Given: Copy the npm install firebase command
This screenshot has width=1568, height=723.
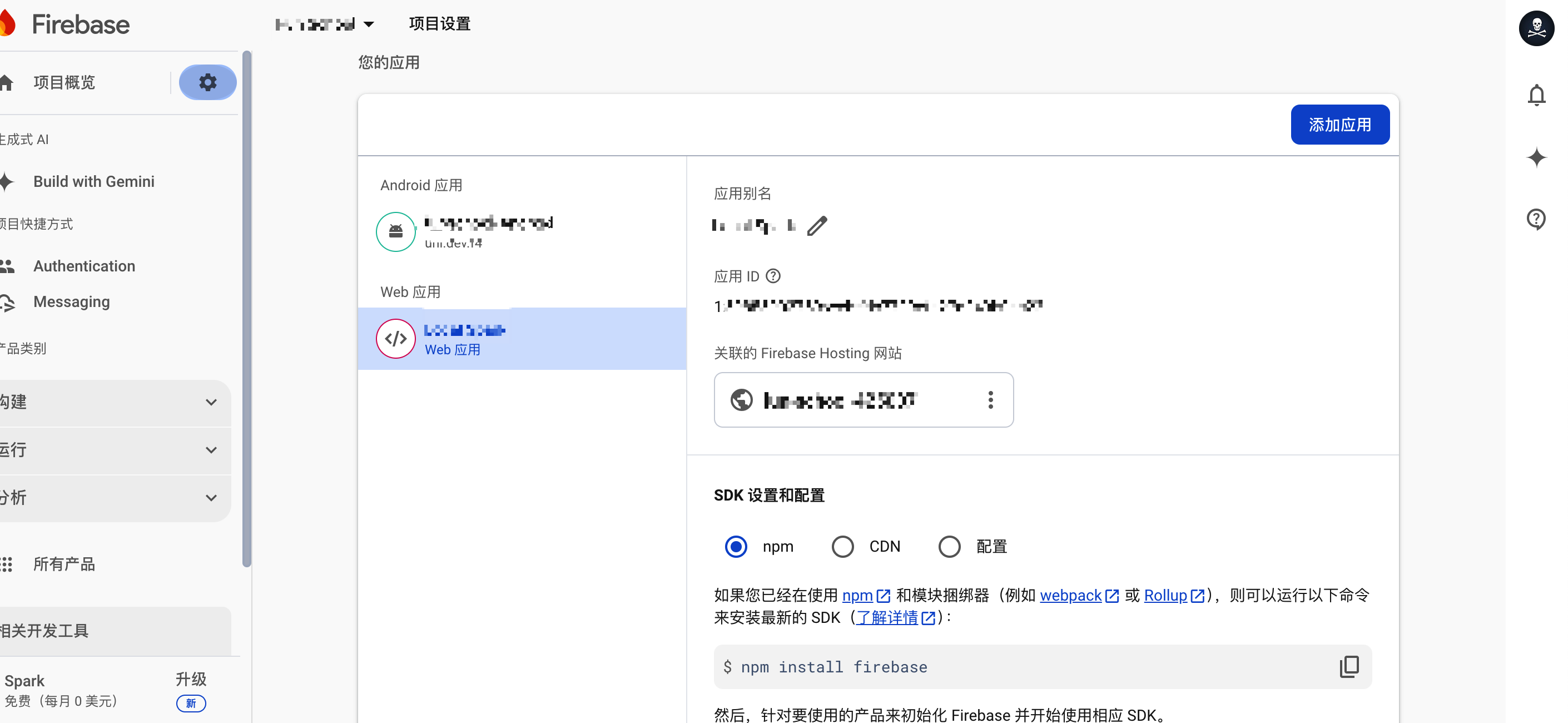Looking at the screenshot, I should pyautogui.click(x=1349, y=666).
